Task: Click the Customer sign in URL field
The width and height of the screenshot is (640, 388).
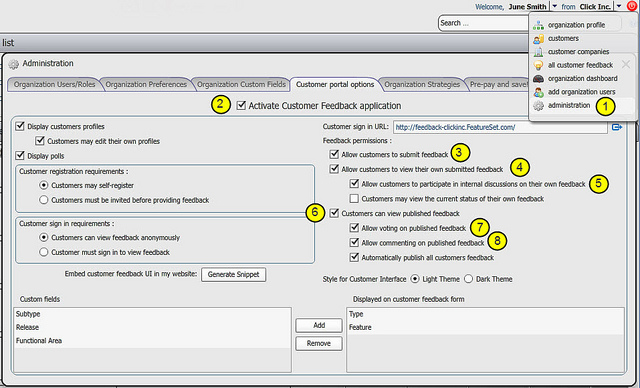Action: click(500, 127)
